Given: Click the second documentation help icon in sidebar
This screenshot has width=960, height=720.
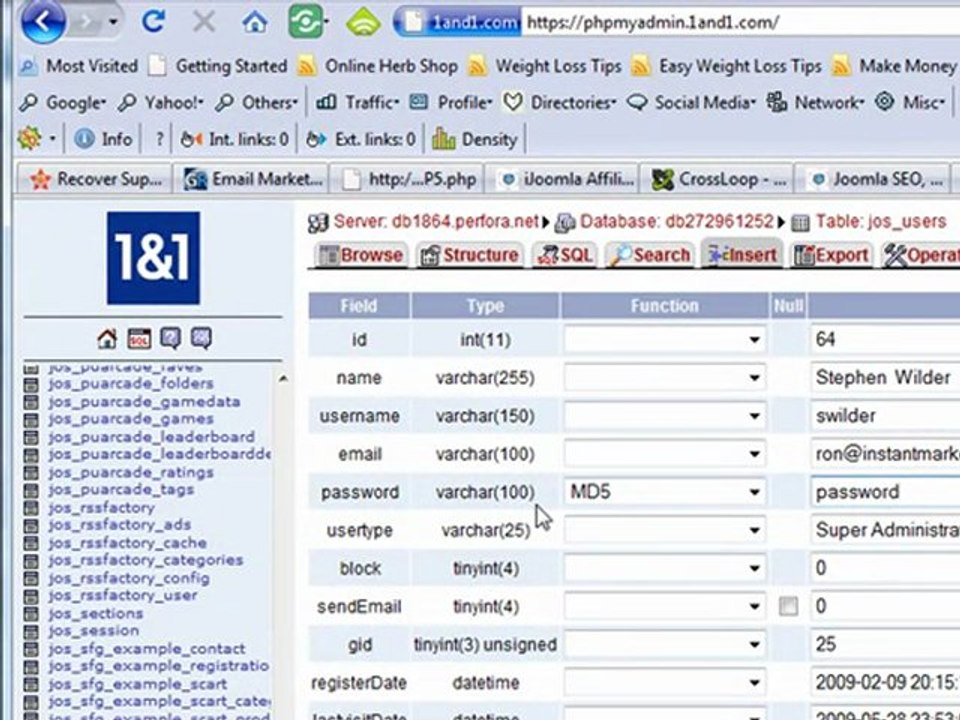Looking at the screenshot, I should pyautogui.click(x=201, y=338).
